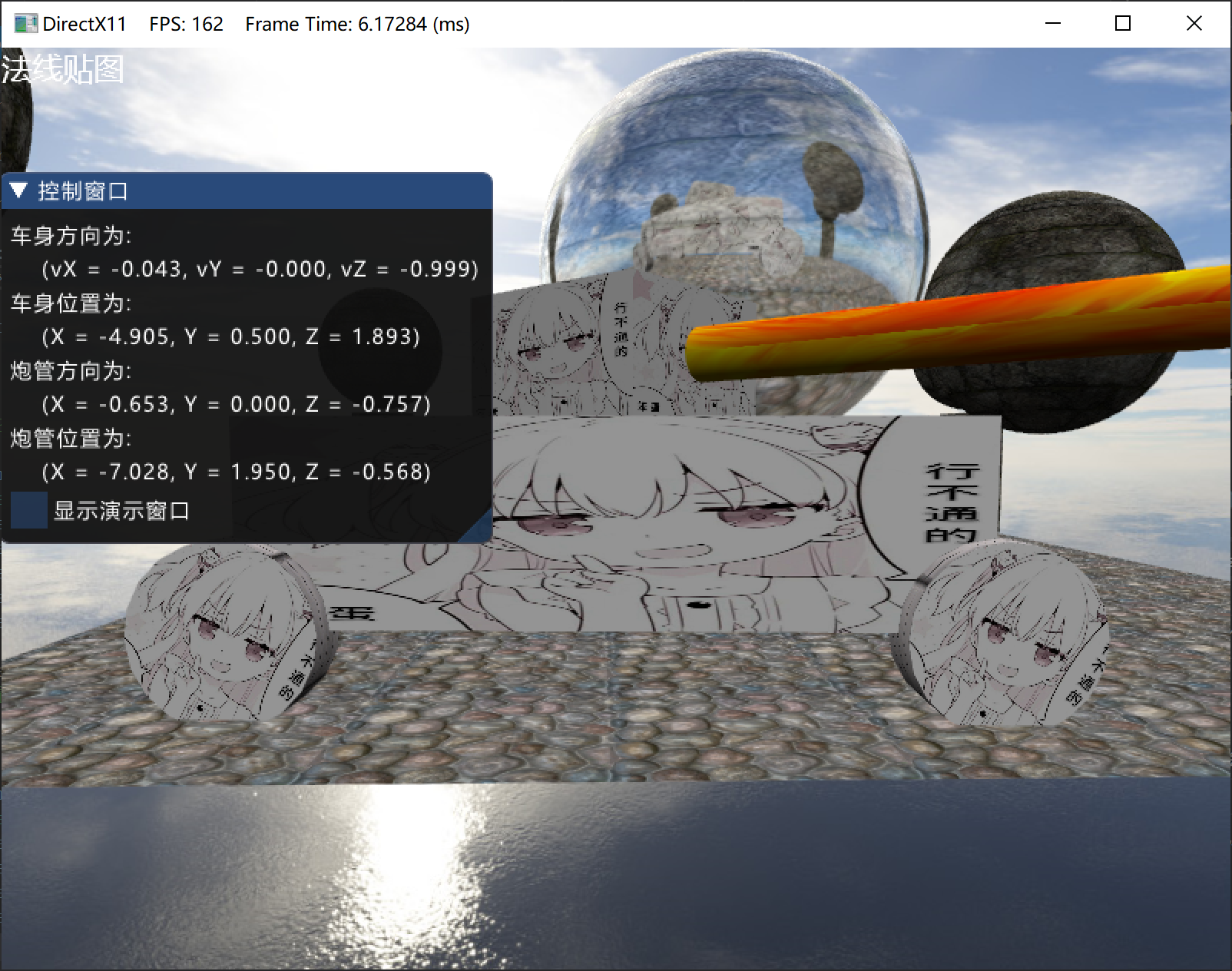Enable the 显示演示窗口 checkbox
The height and width of the screenshot is (971, 1232).
(29, 510)
